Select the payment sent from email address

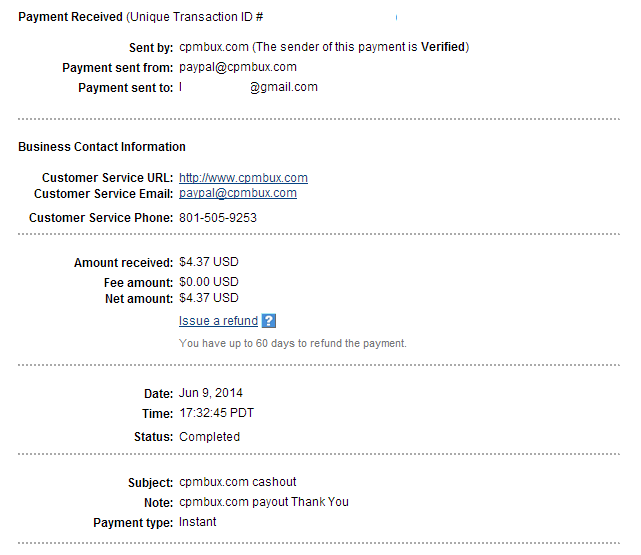(x=238, y=67)
